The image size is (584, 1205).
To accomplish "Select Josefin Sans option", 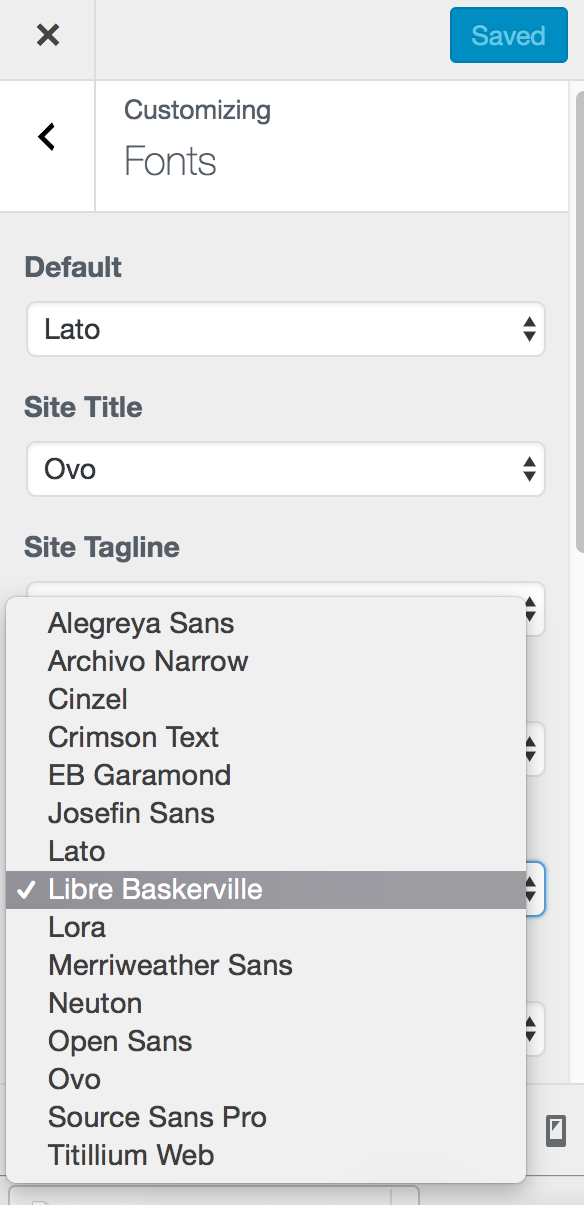I will pos(266,813).
